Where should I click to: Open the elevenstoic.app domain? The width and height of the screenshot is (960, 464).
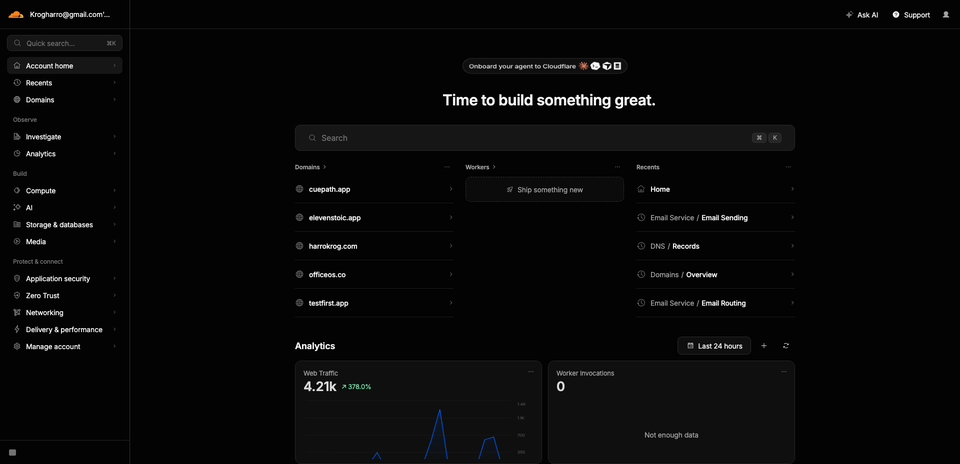pyautogui.click(x=374, y=217)
